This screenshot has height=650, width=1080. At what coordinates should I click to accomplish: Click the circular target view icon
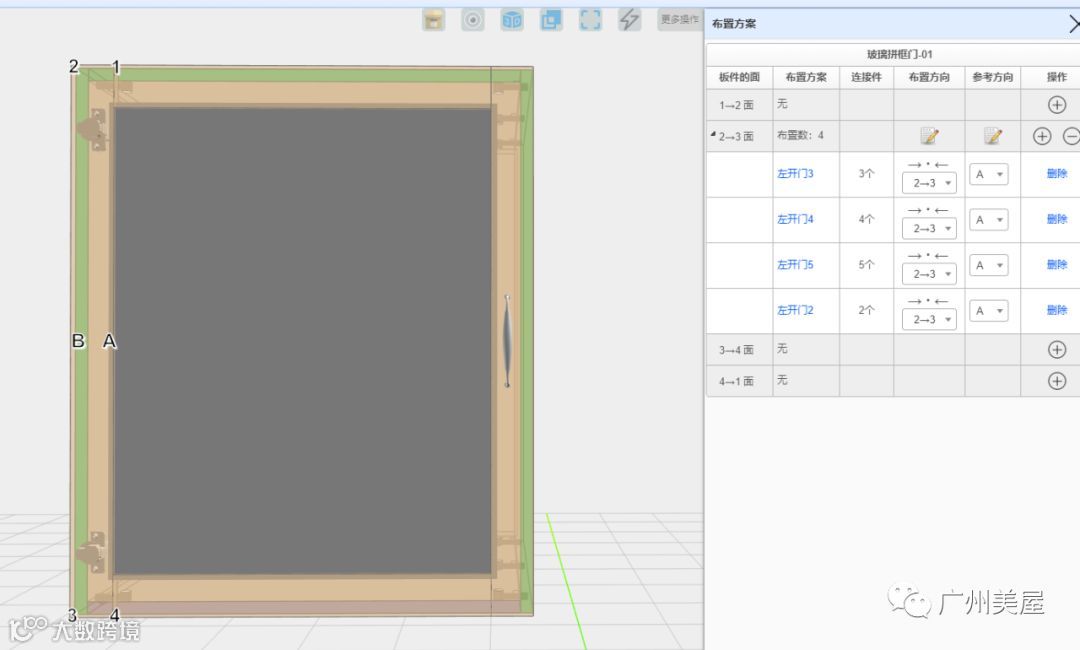click(x=472, y=20)
